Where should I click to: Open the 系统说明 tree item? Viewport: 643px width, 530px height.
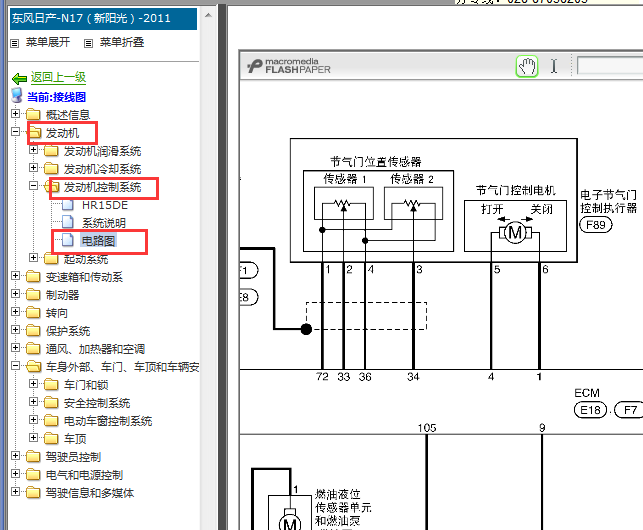point(104,223)
